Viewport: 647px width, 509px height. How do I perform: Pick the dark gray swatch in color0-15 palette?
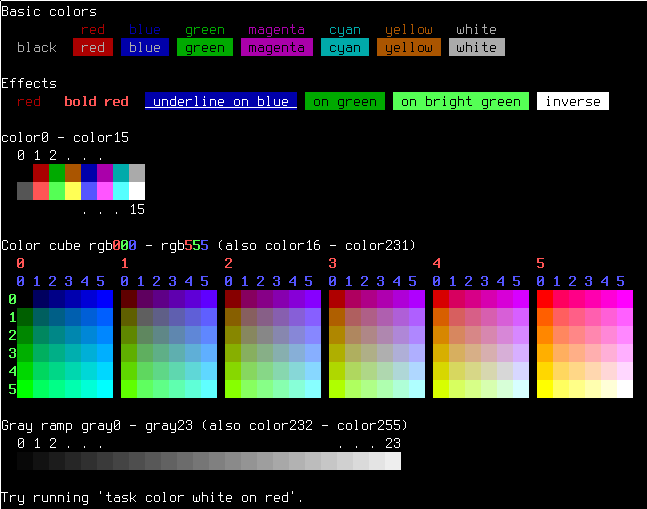[25, 191]
